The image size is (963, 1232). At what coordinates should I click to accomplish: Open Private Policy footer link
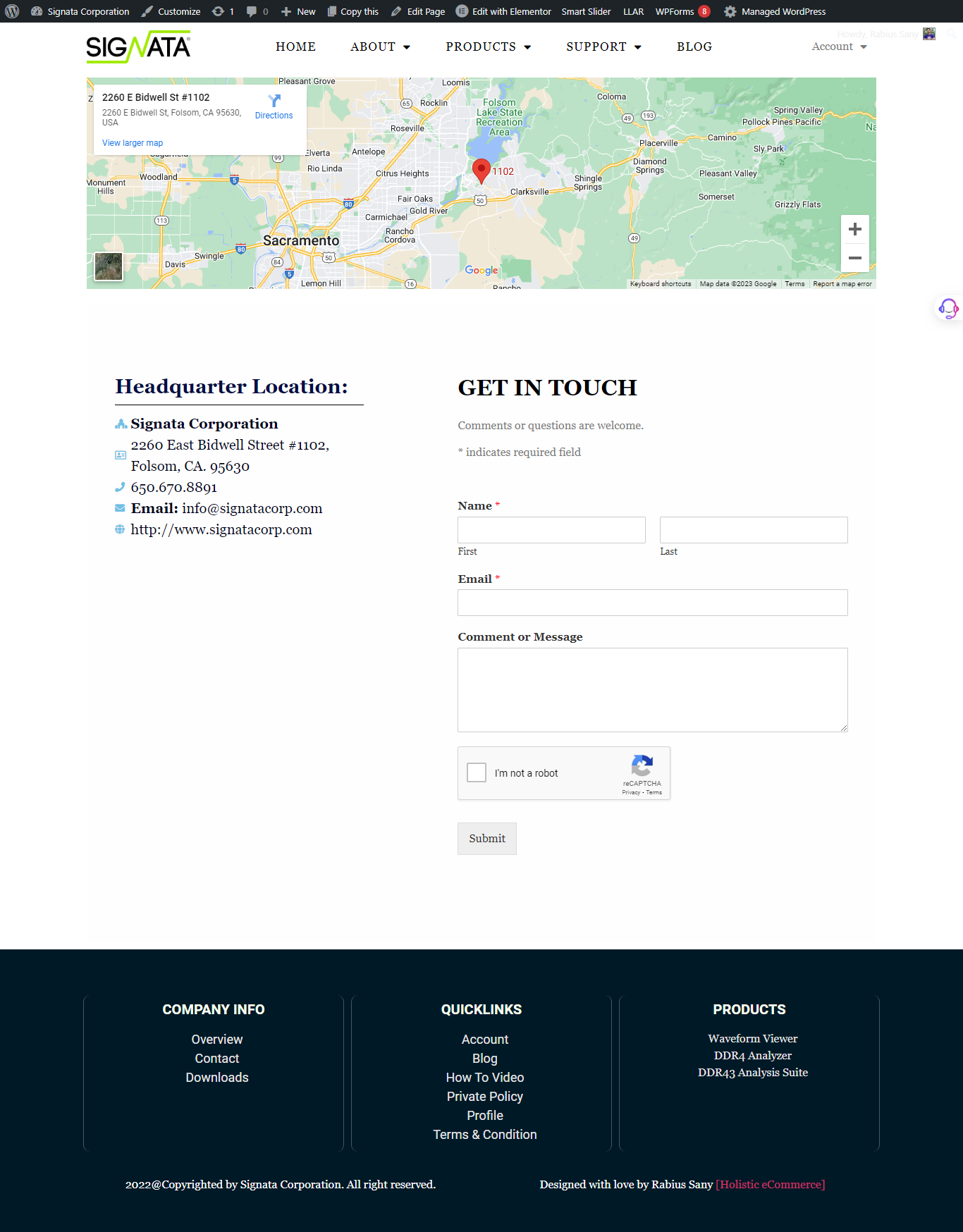click(x=485, y=1096)
